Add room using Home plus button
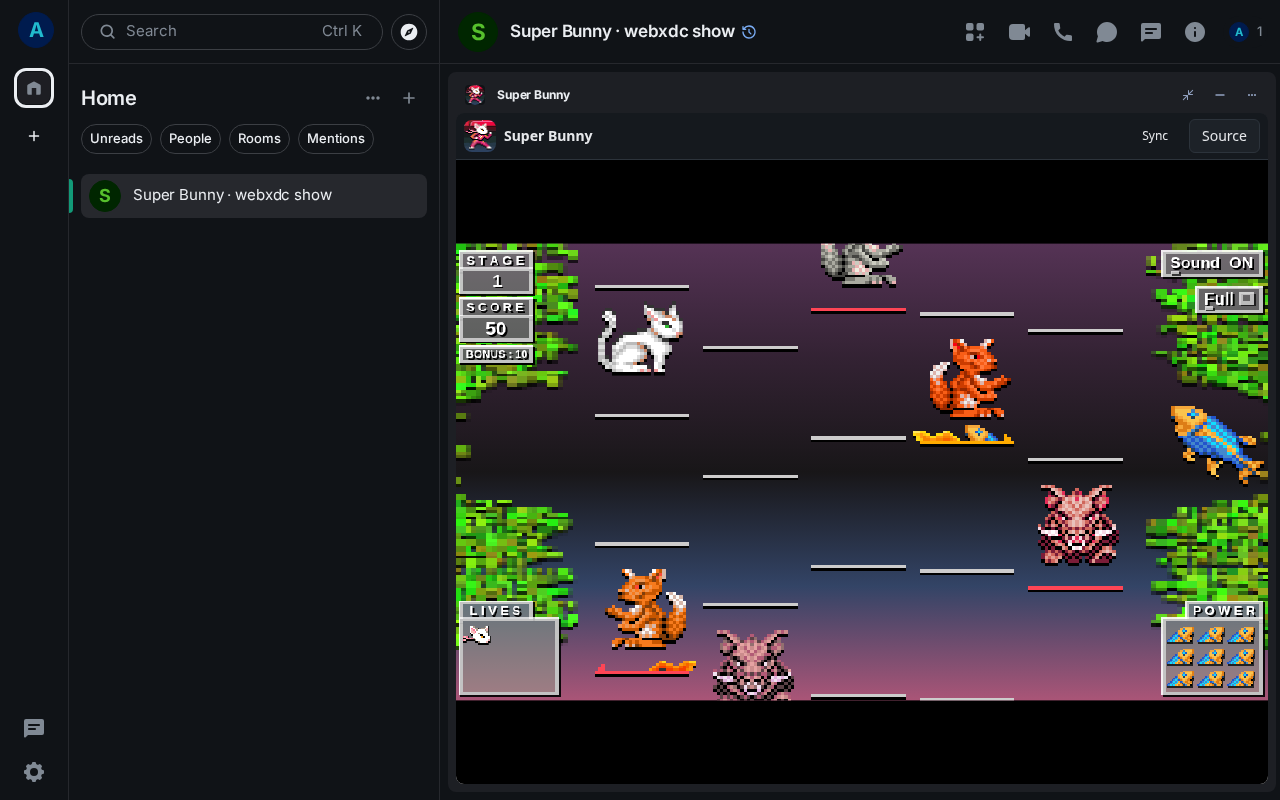 409,98
